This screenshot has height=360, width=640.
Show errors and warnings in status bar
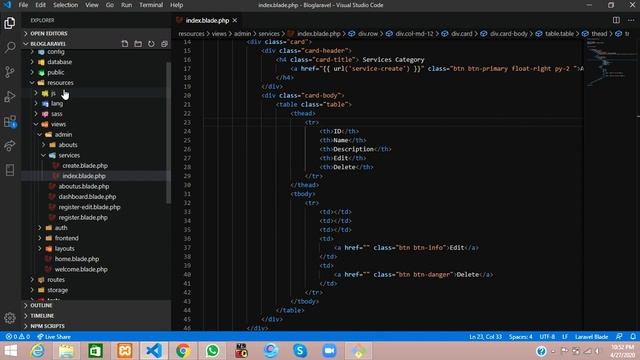(18, 337)
